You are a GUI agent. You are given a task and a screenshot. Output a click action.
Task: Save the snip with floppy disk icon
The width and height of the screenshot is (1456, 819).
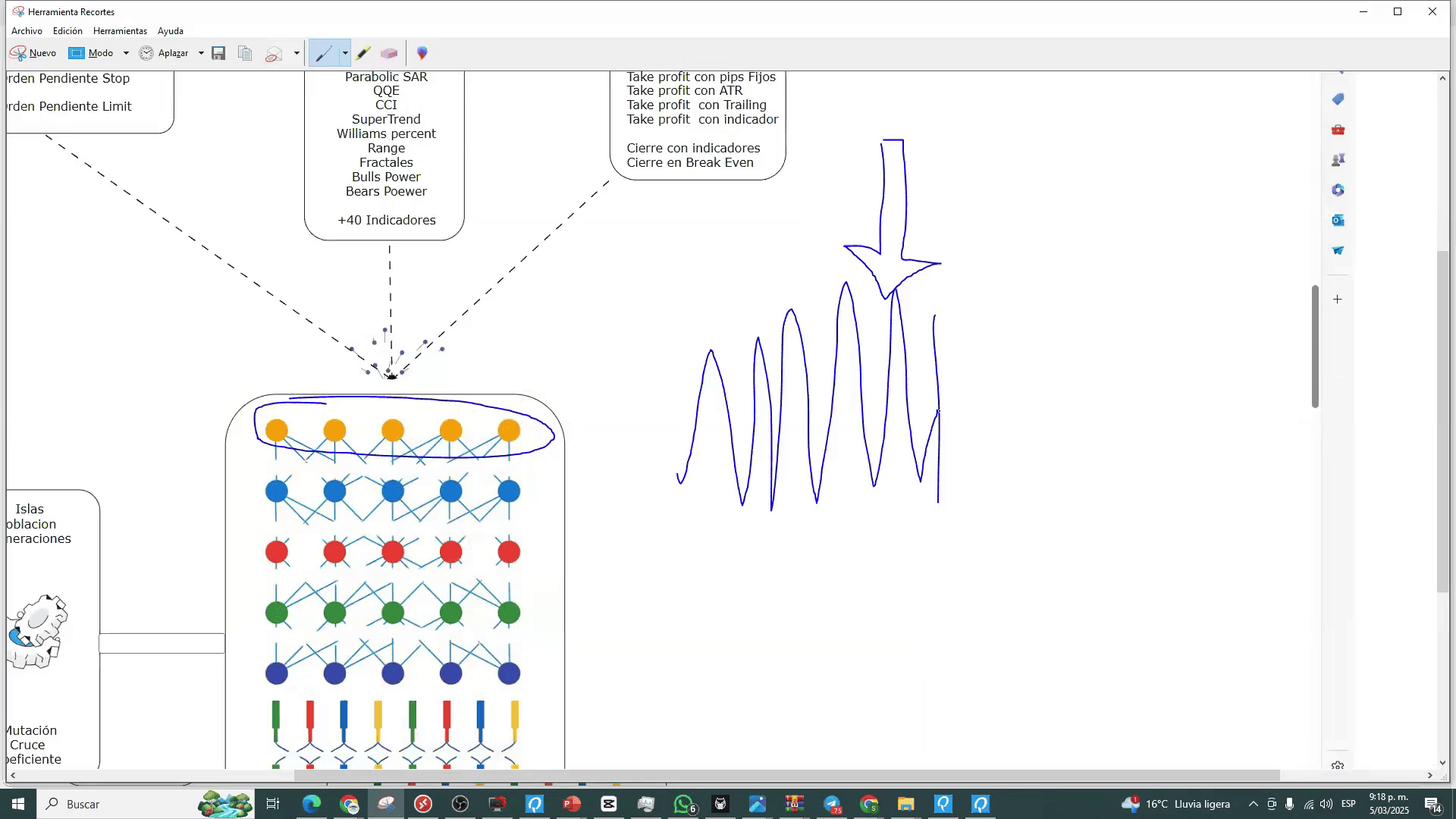[x=218, y=53]
